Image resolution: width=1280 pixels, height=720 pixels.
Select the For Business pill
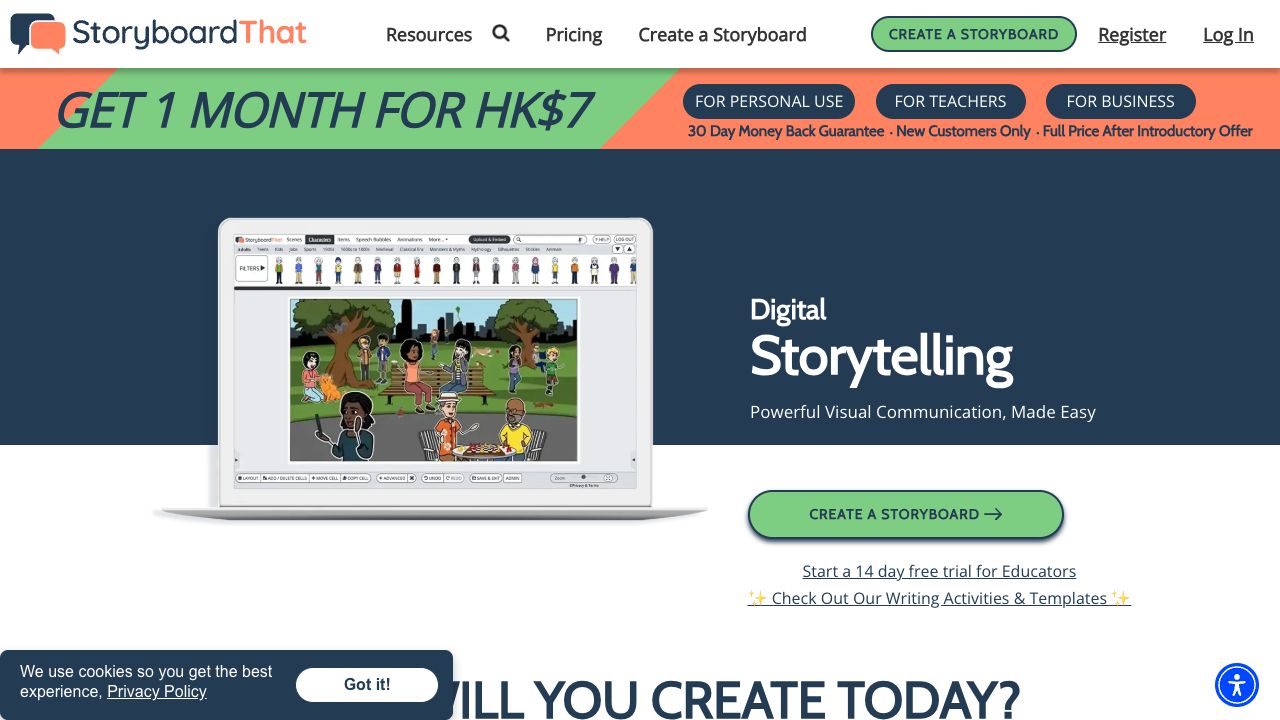(1121, 101)
